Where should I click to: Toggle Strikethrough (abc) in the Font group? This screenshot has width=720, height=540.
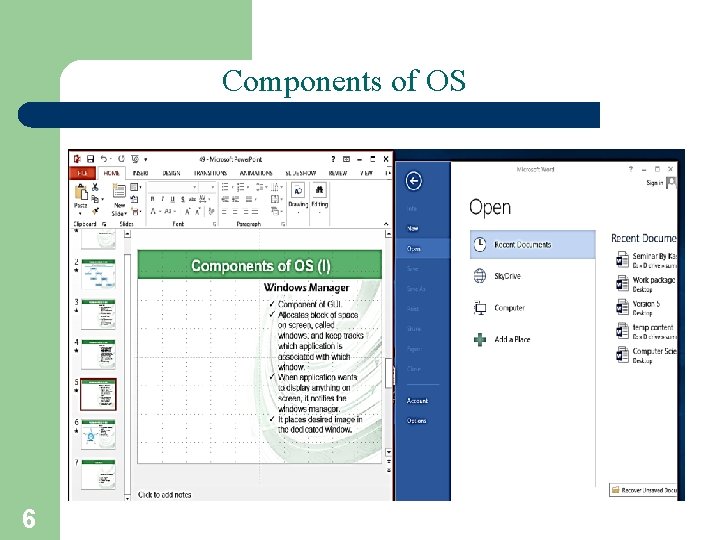(x=192, y=199)
